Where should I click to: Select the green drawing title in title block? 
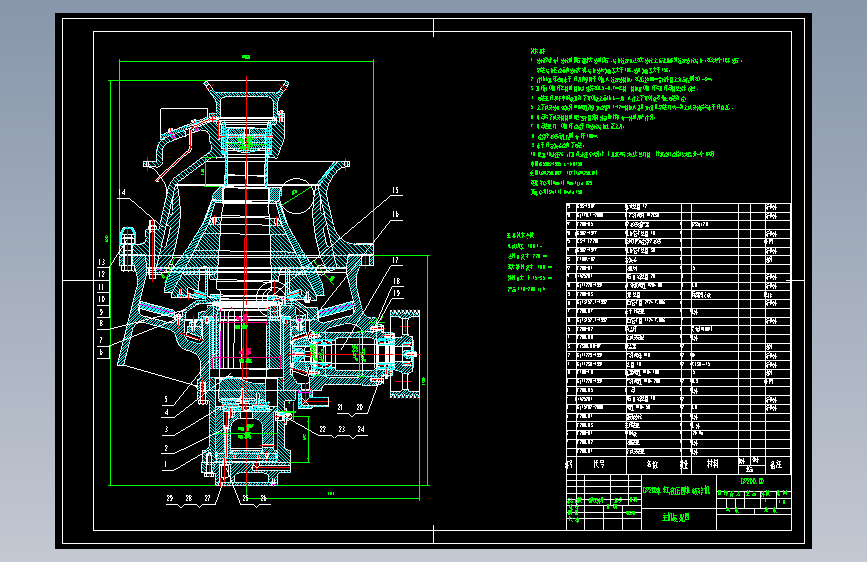pyautogui.click(x=677, y=491)
